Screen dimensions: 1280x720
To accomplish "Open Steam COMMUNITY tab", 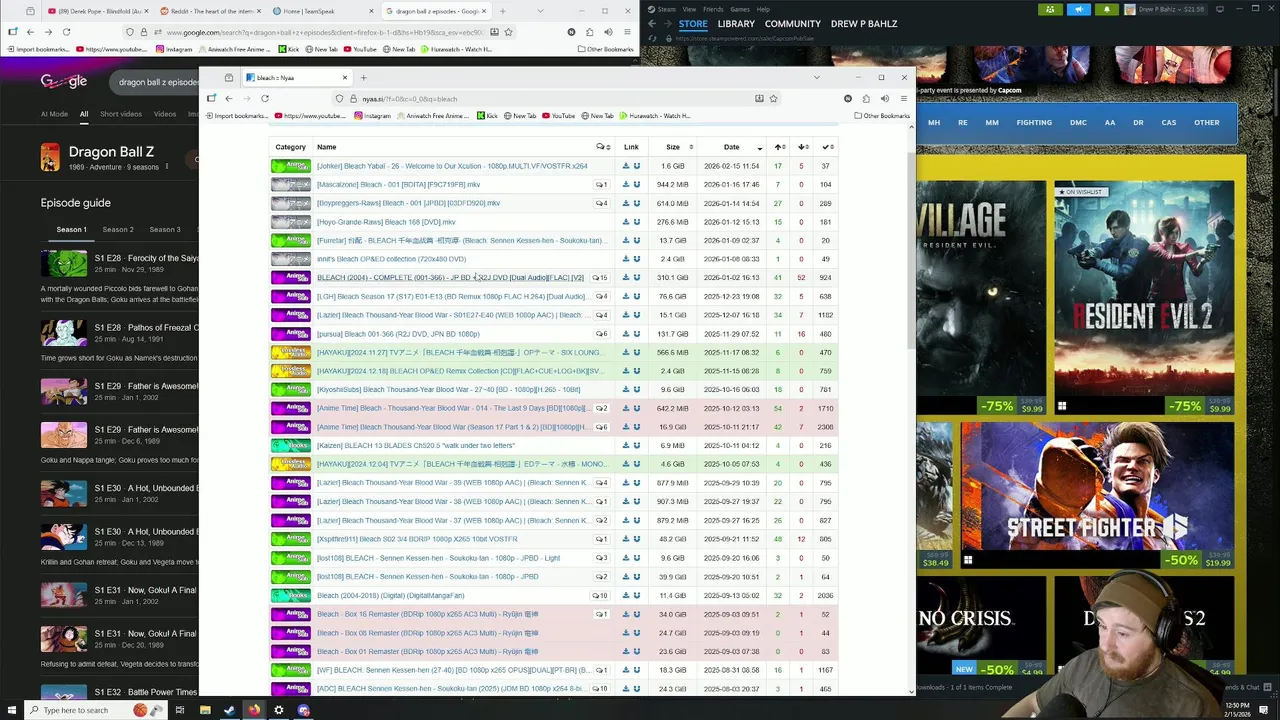I will point(792,23).
